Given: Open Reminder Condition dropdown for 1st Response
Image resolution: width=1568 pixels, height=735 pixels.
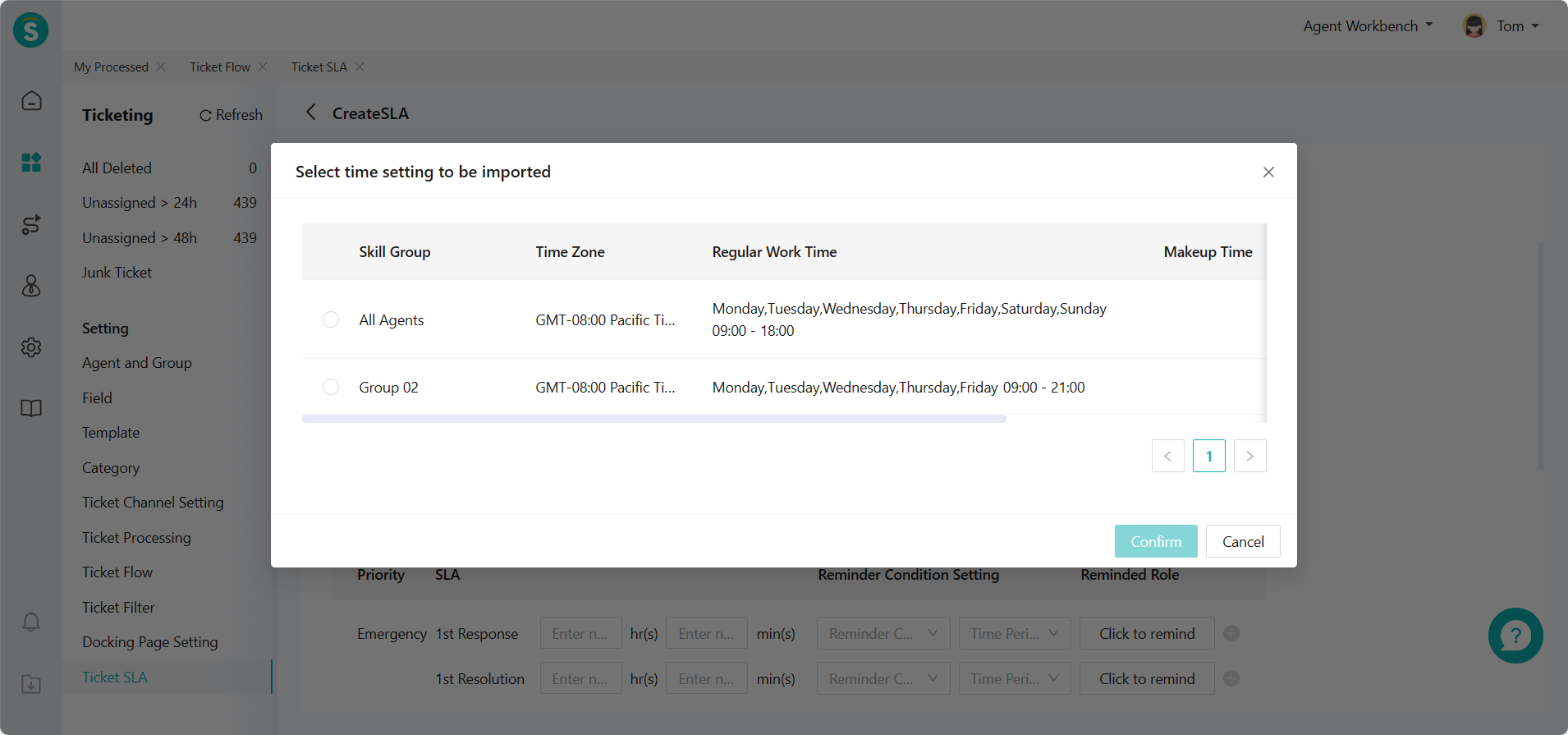Looking at the screenshot, I should (883, 633).
